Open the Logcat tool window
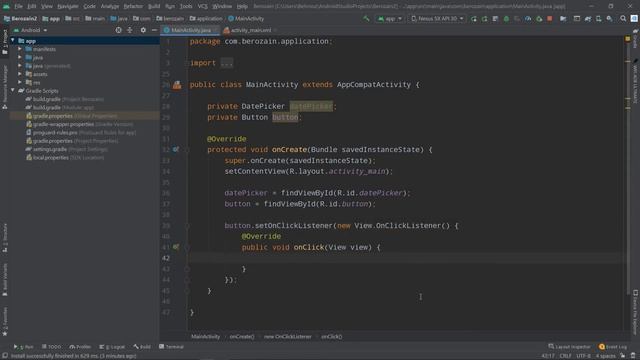 pos(112,347)
